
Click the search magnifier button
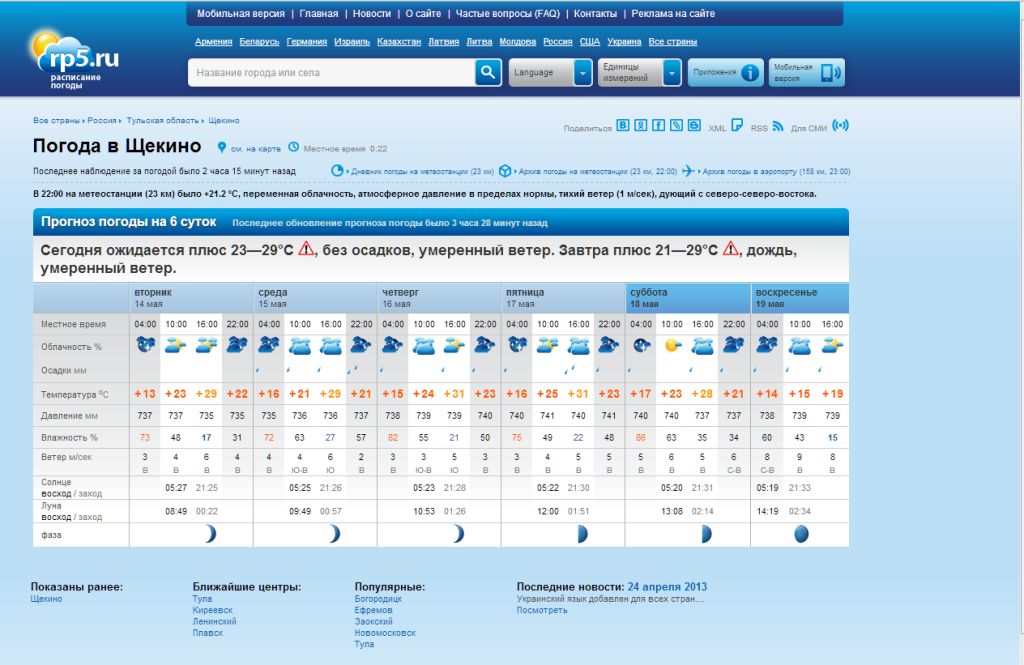click(487, 72)
